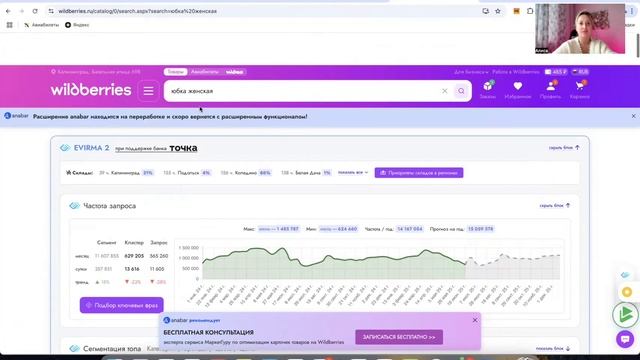This screenshot has height=360, width=640.
Task: Open the purple chat support bubble
Action: tap(625, 339)
